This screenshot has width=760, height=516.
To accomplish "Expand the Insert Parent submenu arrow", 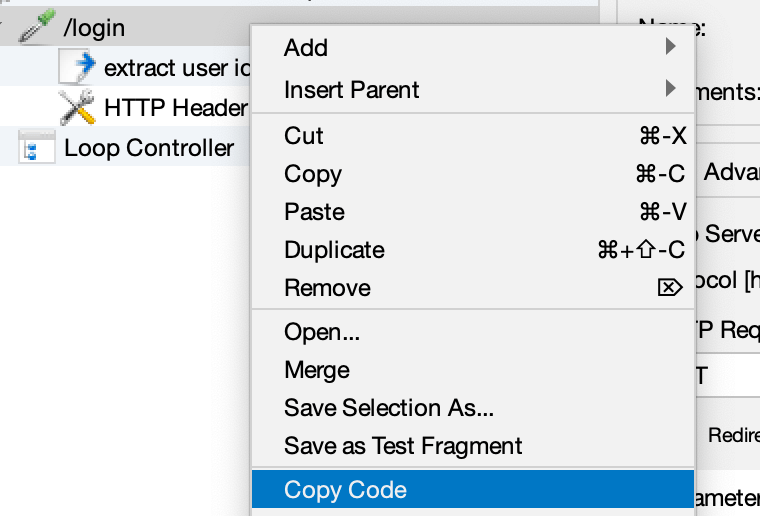I will coord(670,89).
